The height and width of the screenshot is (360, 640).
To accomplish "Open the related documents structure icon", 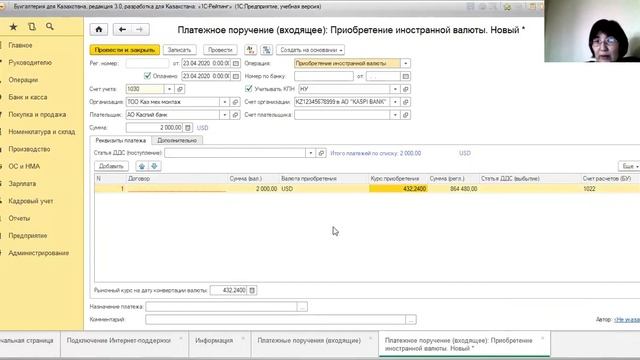I will click(x=267, y=50).
